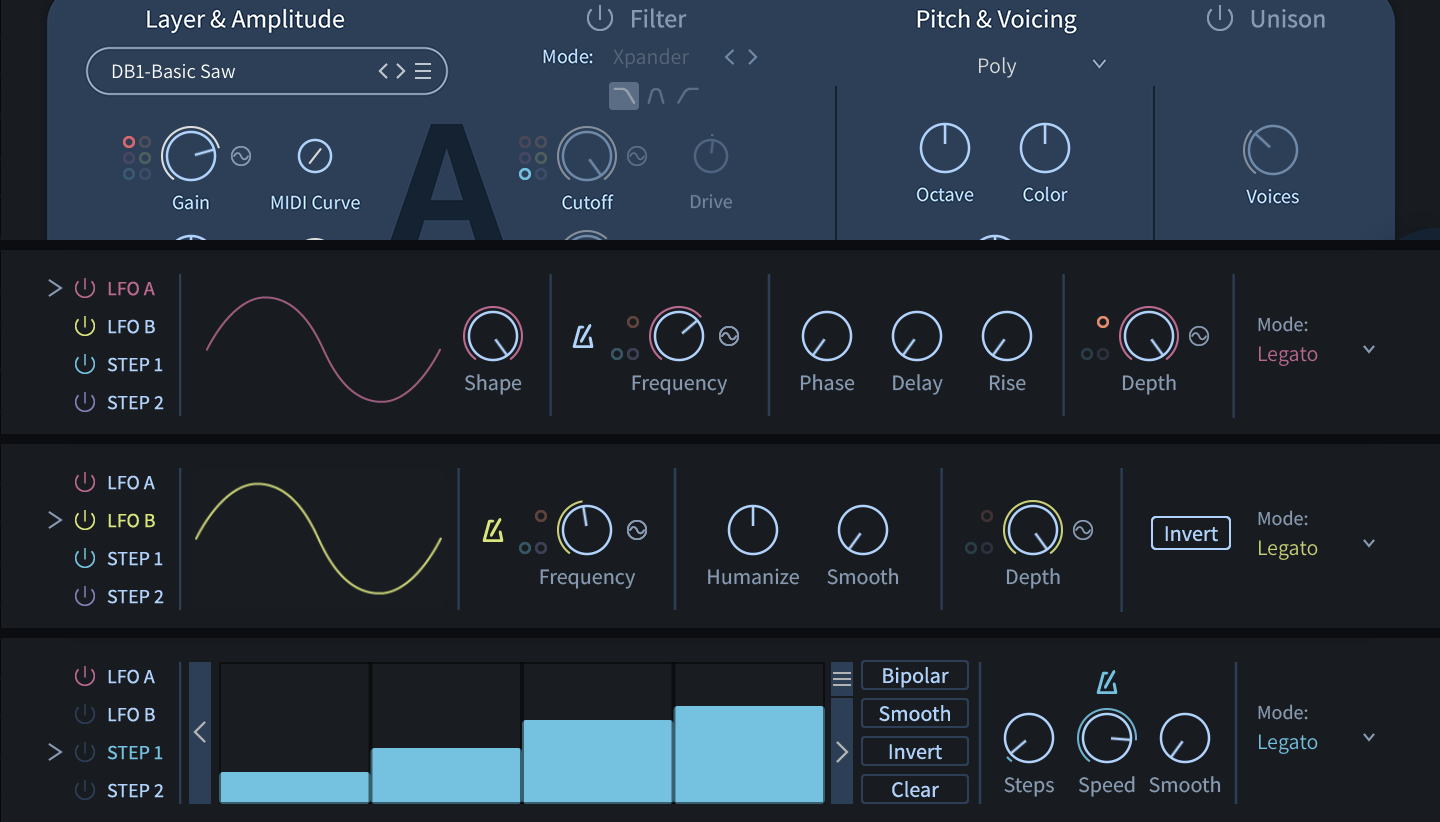Select LFO B tab in third panel

[131, 715]
